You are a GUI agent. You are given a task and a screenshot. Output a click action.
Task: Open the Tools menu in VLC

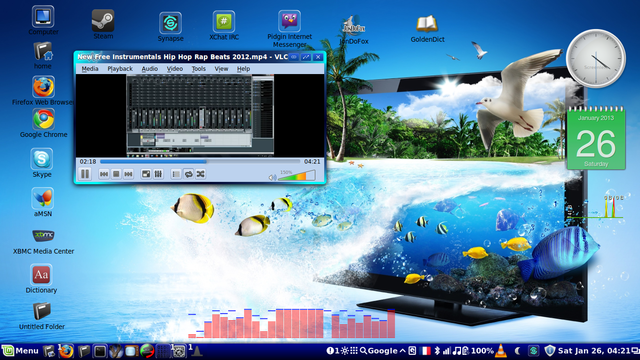click(x=199, y=69)
